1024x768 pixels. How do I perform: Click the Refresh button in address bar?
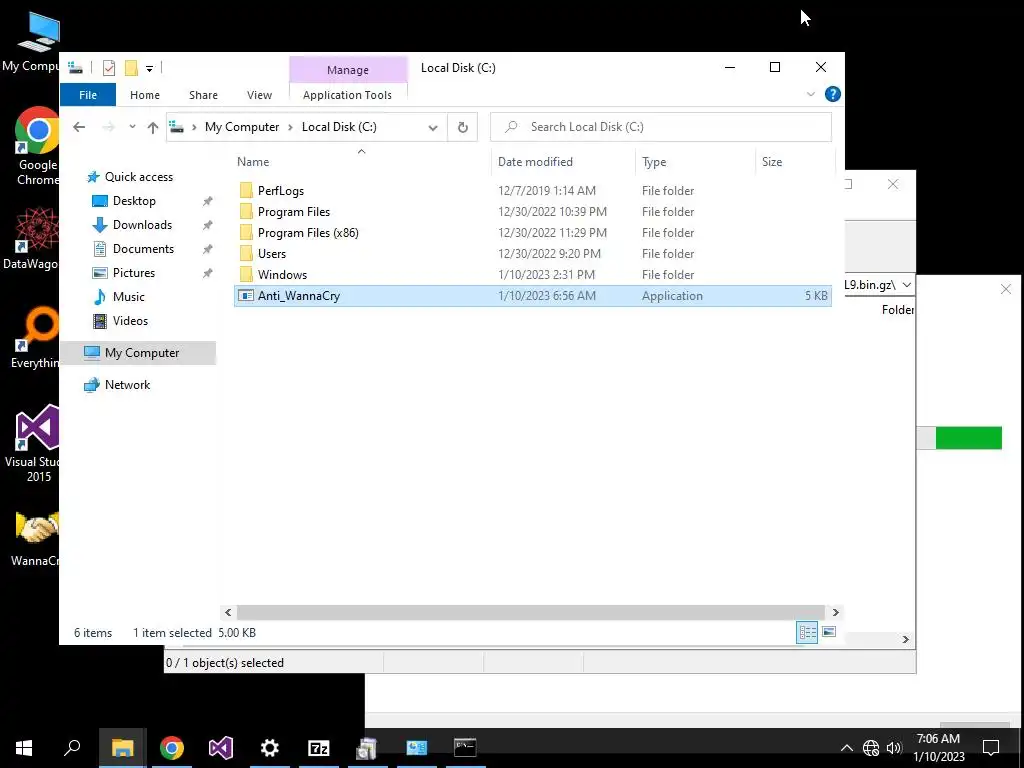click(462, 127)
